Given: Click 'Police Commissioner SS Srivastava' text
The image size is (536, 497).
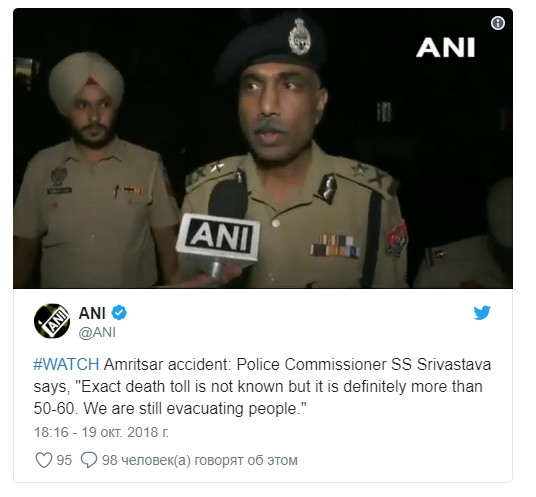Looking at the screenshot, I should tap(364, 364).
